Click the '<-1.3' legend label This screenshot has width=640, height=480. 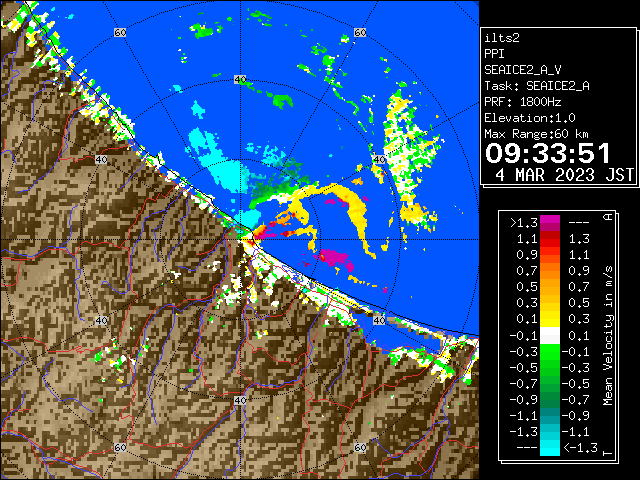(580, 448)
